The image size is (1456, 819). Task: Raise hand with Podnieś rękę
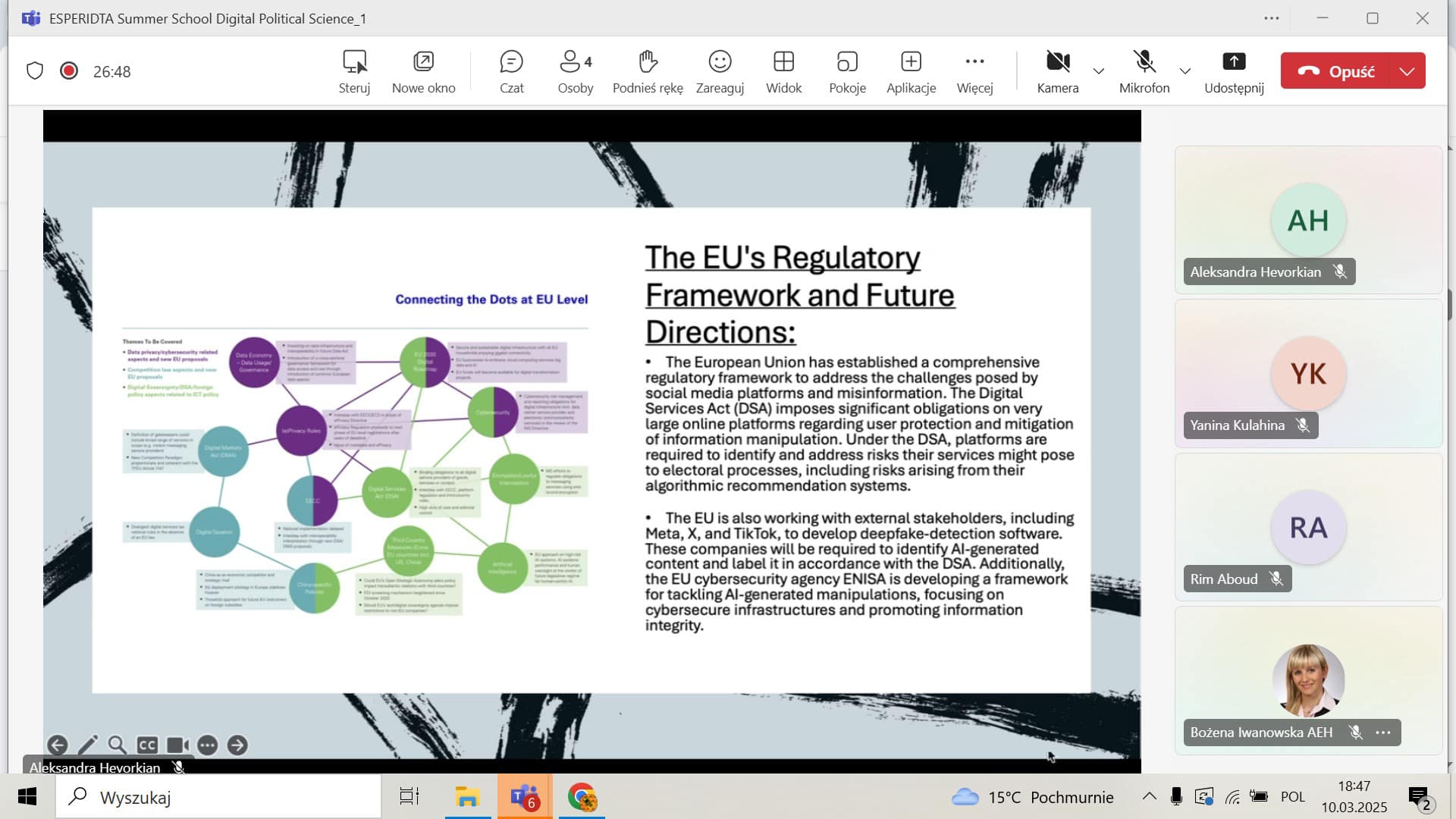pos(648,72)
